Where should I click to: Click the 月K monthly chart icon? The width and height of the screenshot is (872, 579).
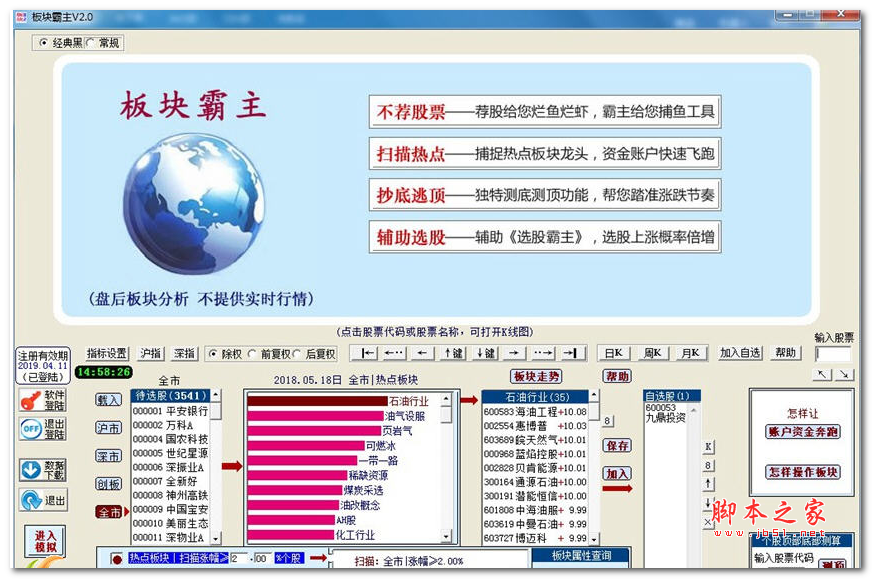(x=691, y=352)
